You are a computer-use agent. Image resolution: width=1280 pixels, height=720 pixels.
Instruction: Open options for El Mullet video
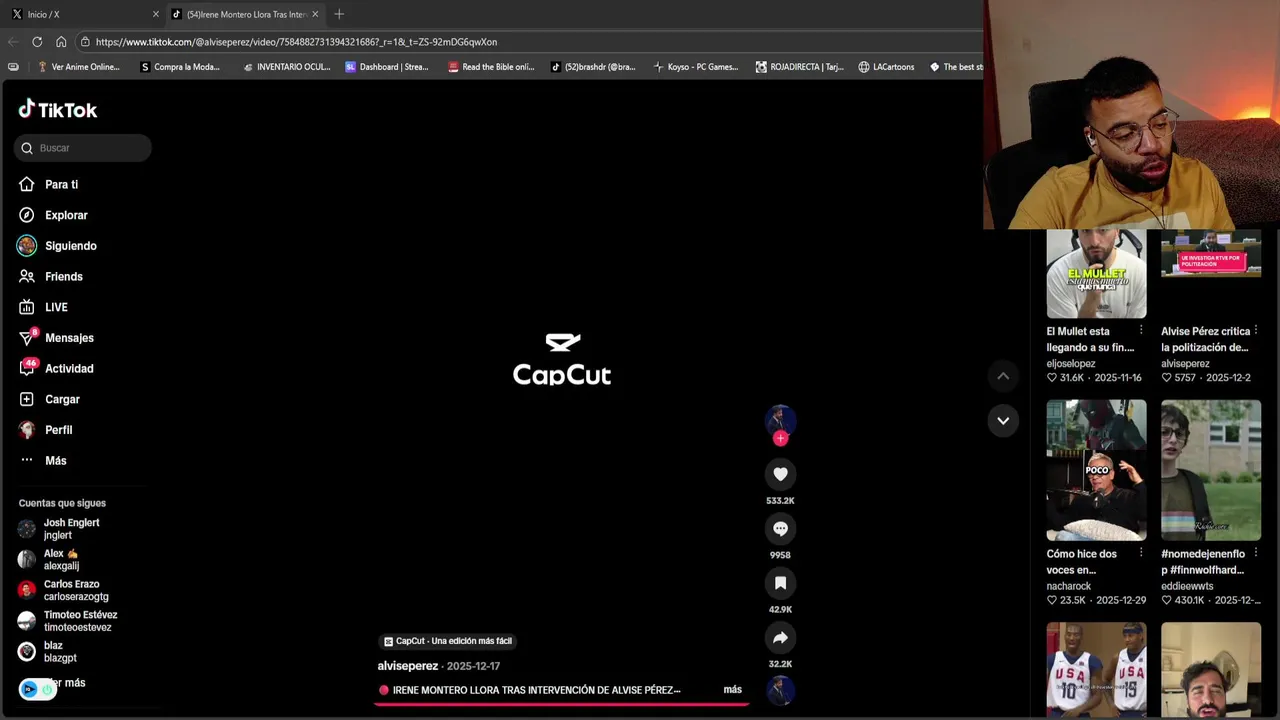tap(1141, 330)
